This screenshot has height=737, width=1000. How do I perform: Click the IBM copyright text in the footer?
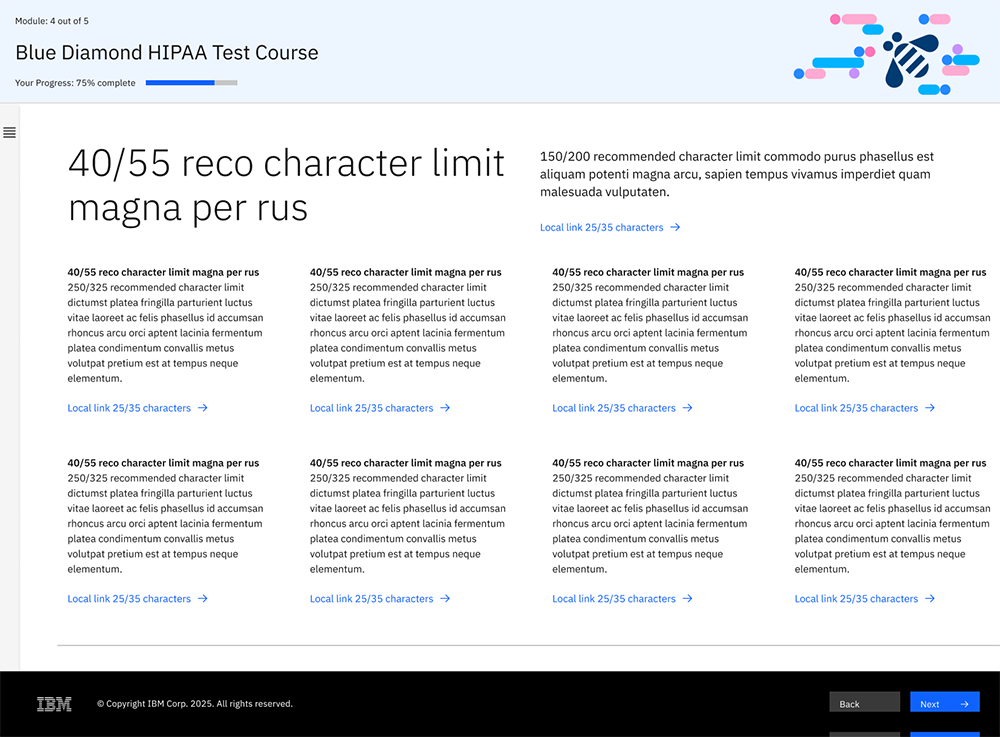tap(195, 704)
